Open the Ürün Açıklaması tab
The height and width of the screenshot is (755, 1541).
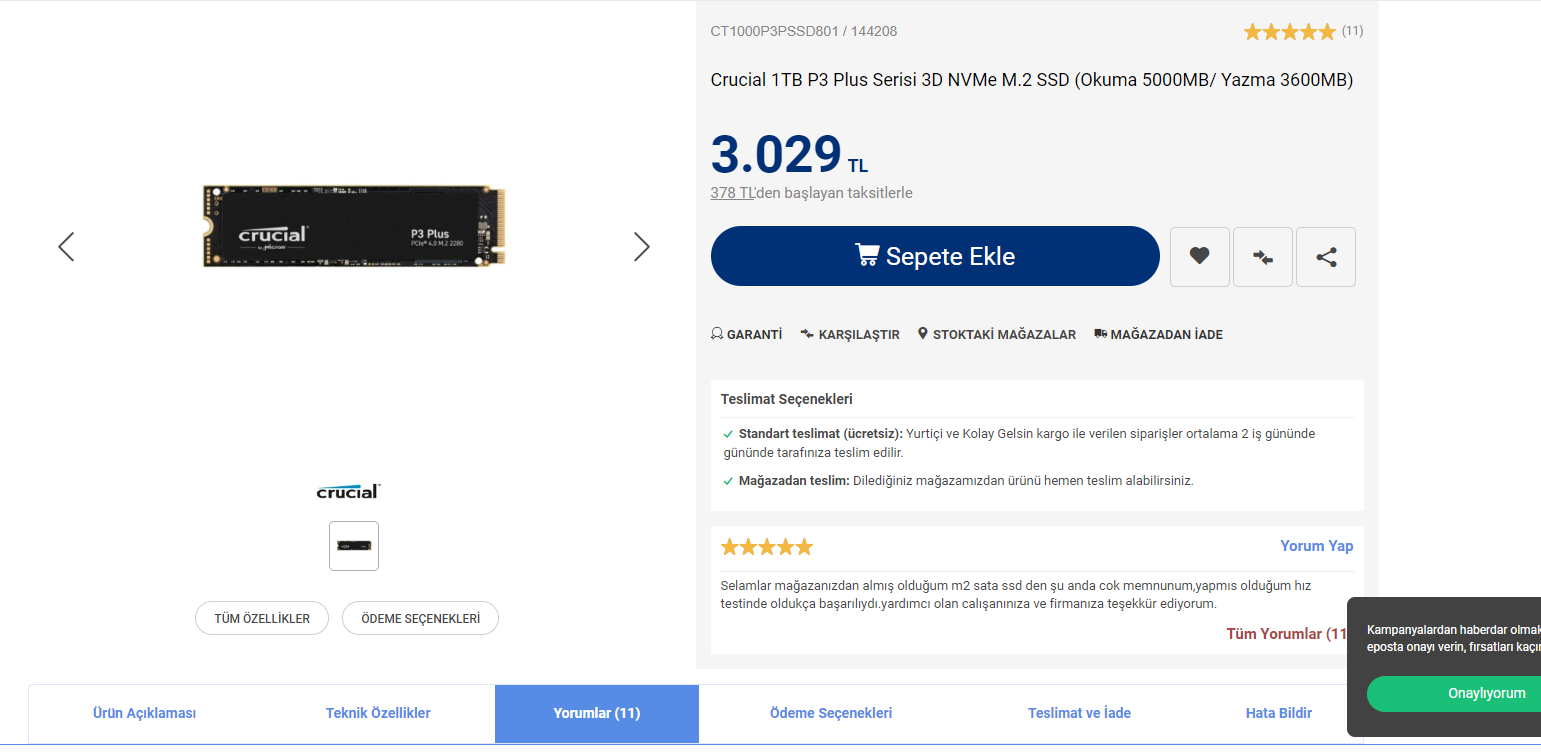point(144,713)
